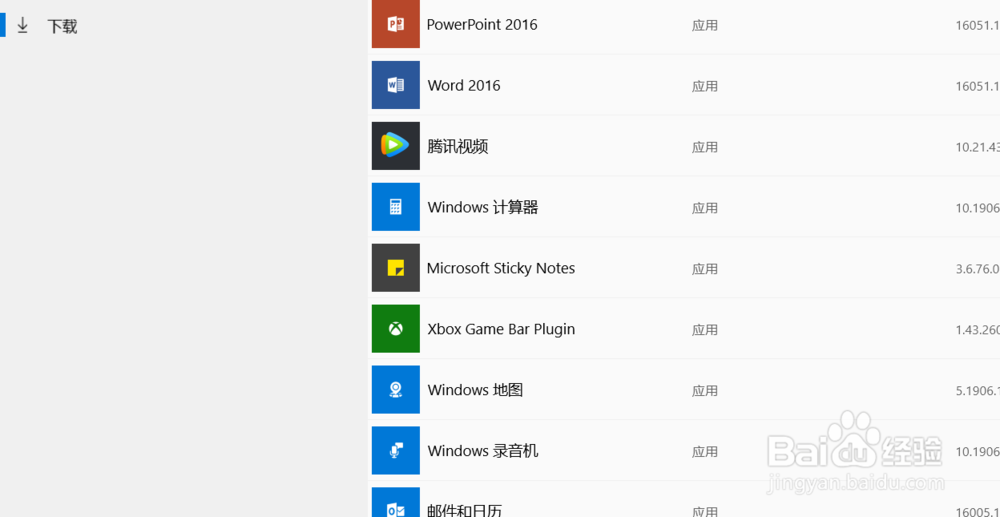1000x517 pixels.
Task: Click version number in PowerPoint 2016 row
Action: click(977, 25)
